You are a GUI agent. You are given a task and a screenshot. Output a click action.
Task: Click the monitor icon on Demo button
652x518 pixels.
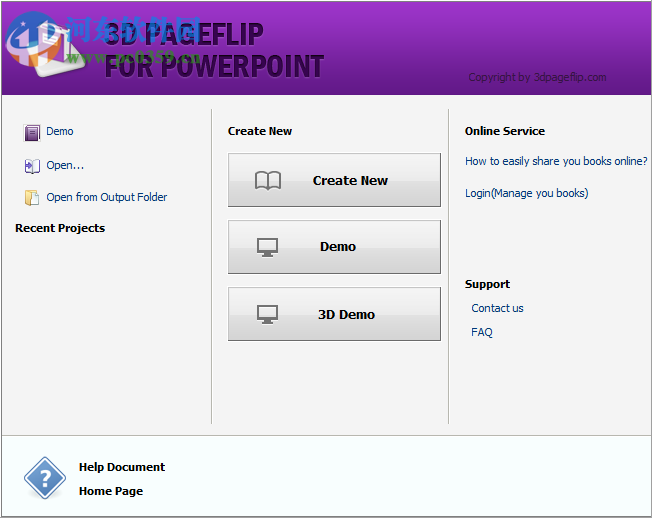pyautogui.click(x=267, y=247)
